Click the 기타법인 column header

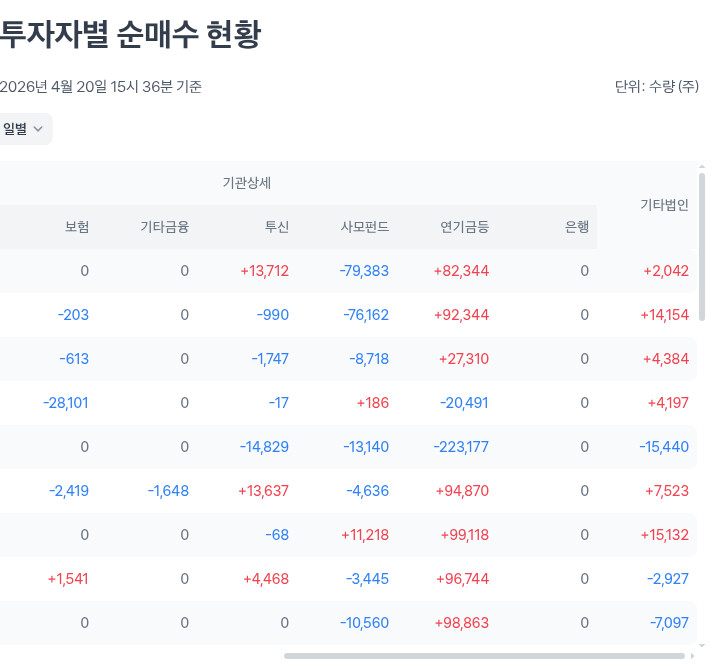664,205
